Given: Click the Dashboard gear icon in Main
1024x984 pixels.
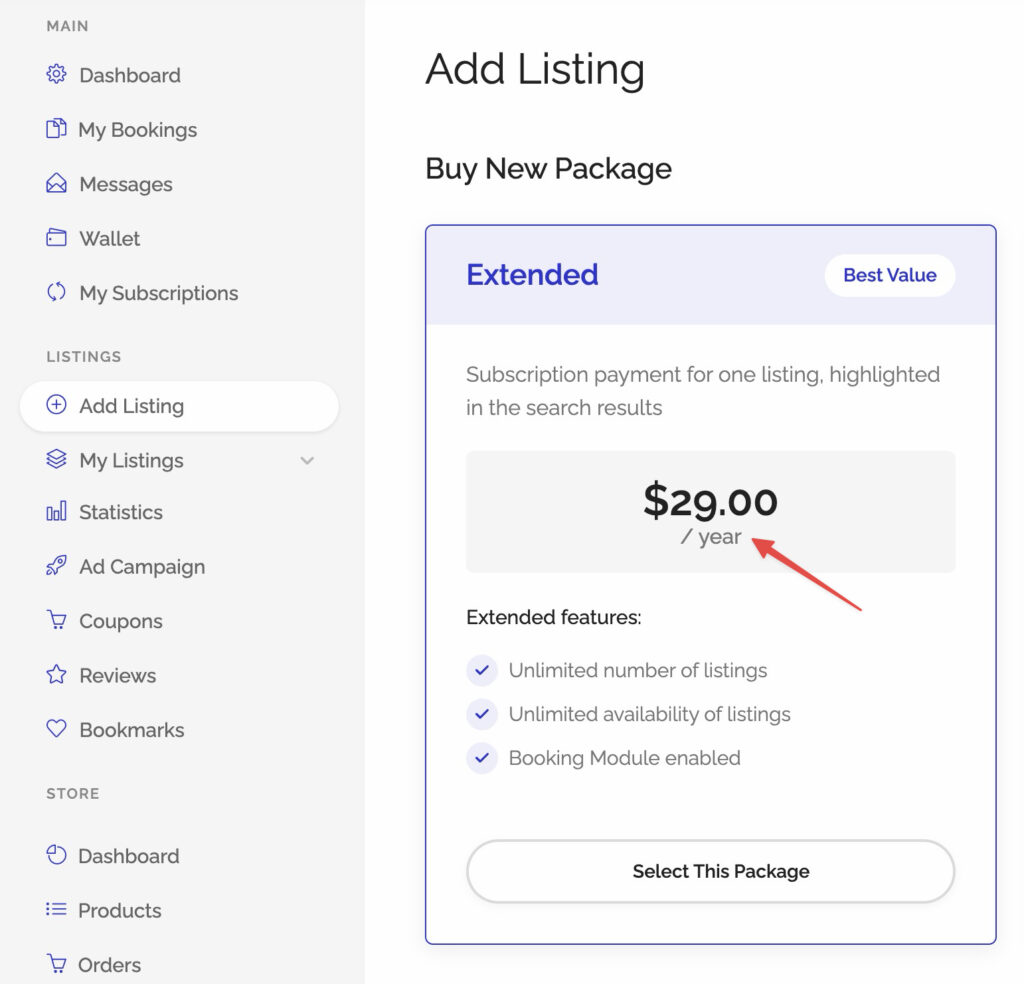Looking at the screenshot, I should click(56, 74).
